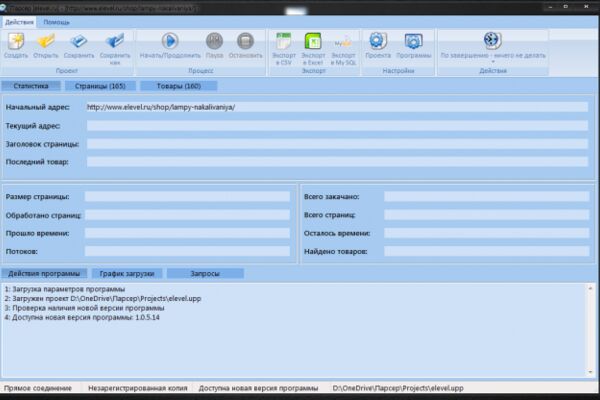Click the Доступна новая версия программы status
Screen dimensions: 600x400
[x=258, y=388]
